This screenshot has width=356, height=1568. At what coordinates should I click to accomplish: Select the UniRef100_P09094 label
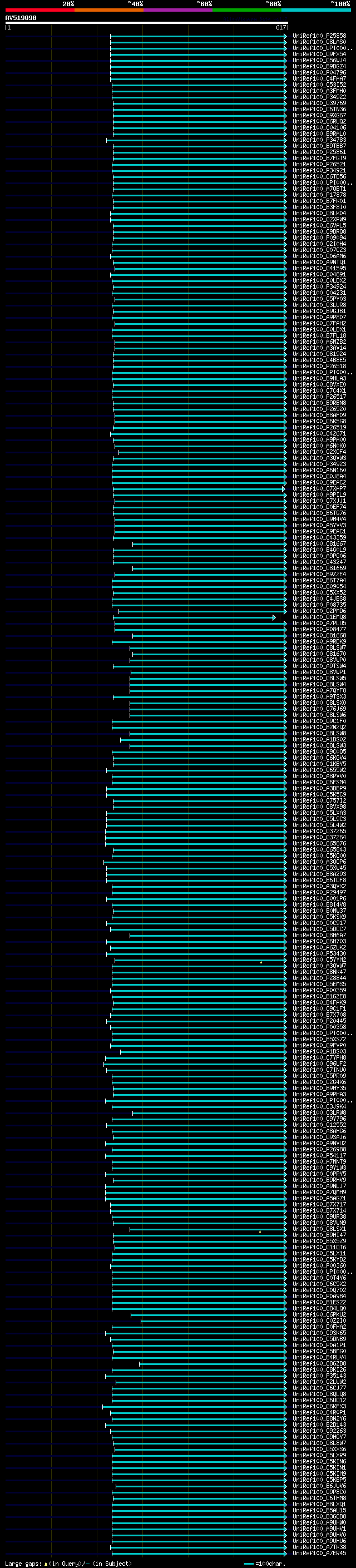point(319,238)
